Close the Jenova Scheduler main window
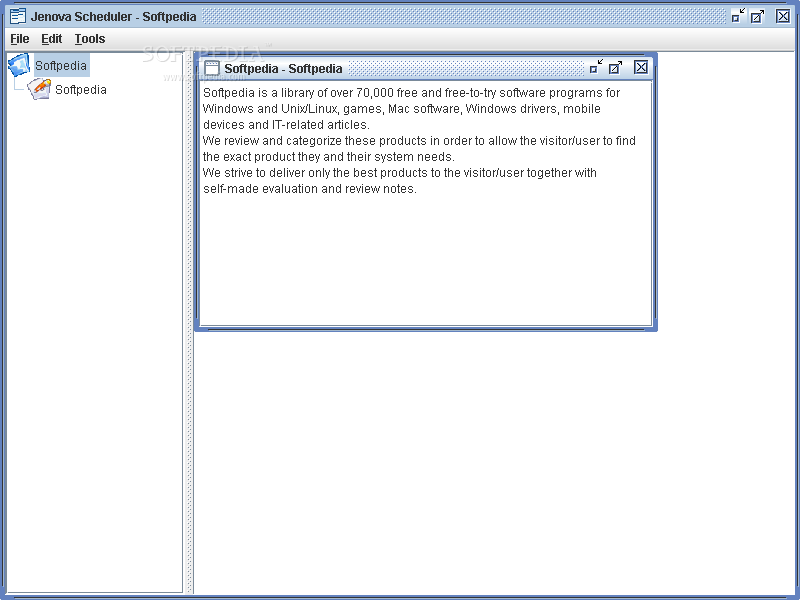The image size is (800, 600). click(783, 16)
